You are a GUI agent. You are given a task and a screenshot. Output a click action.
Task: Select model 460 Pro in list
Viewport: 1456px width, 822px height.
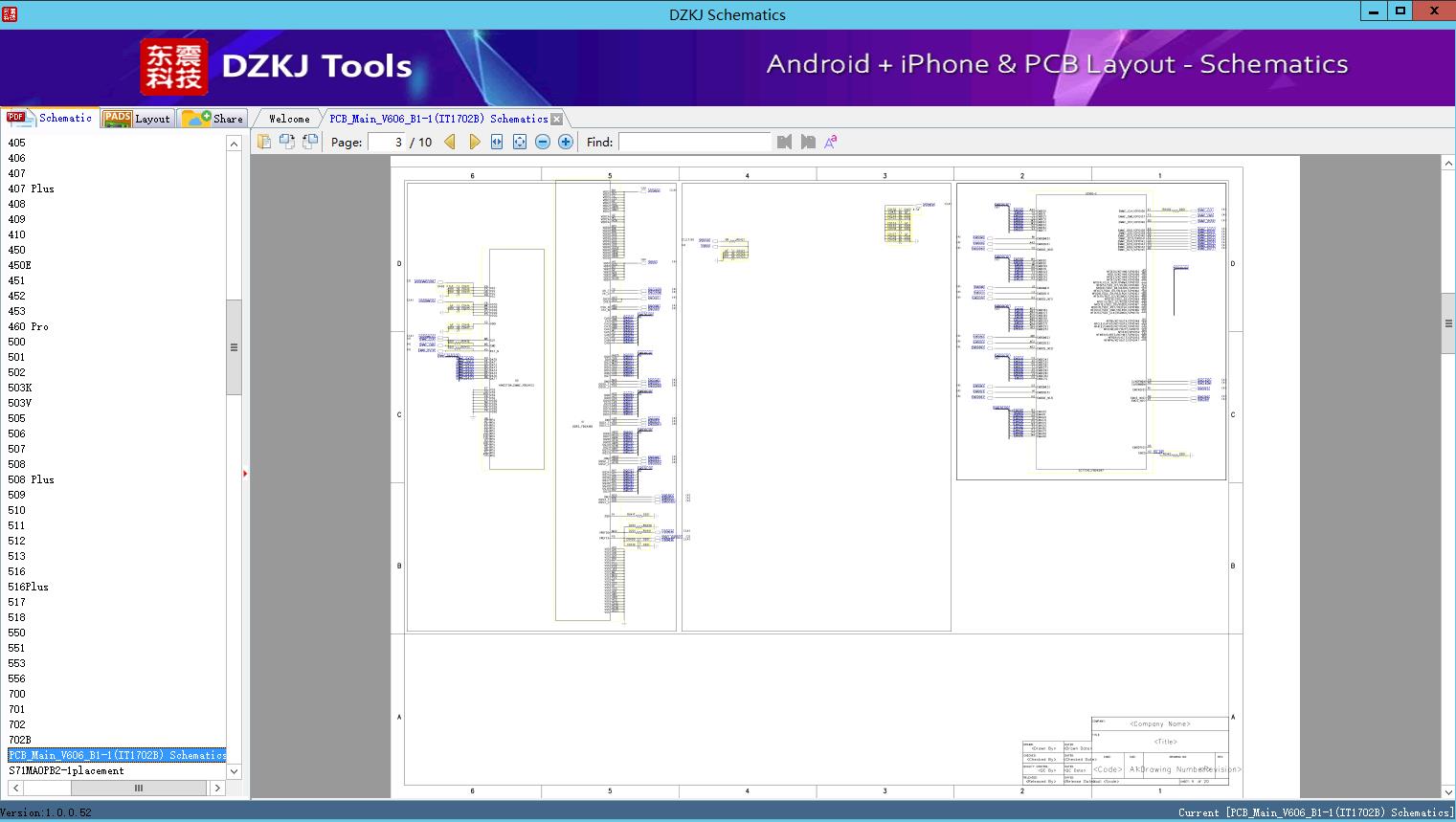29,326
